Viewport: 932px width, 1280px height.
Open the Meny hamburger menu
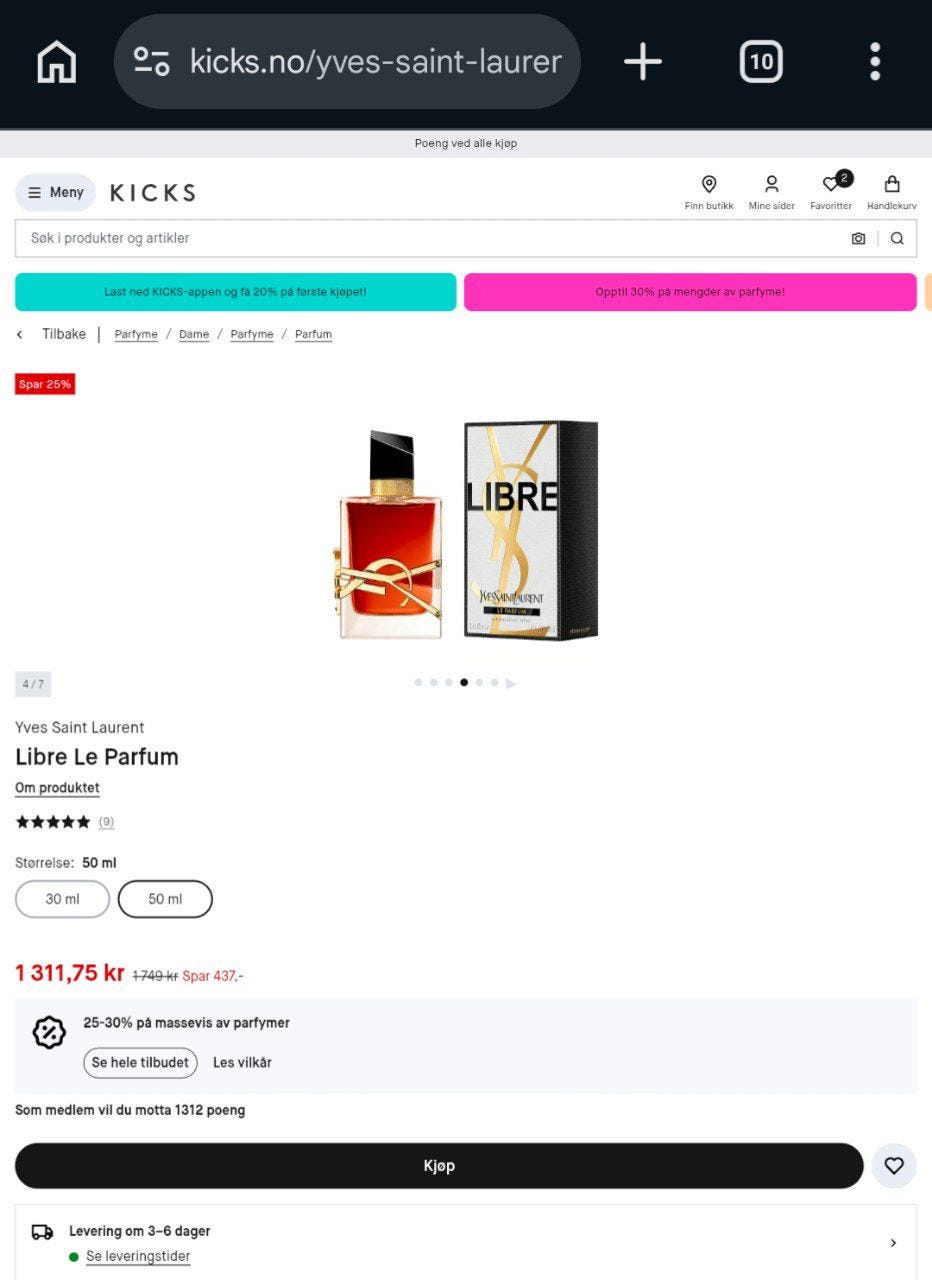[56, 193]
